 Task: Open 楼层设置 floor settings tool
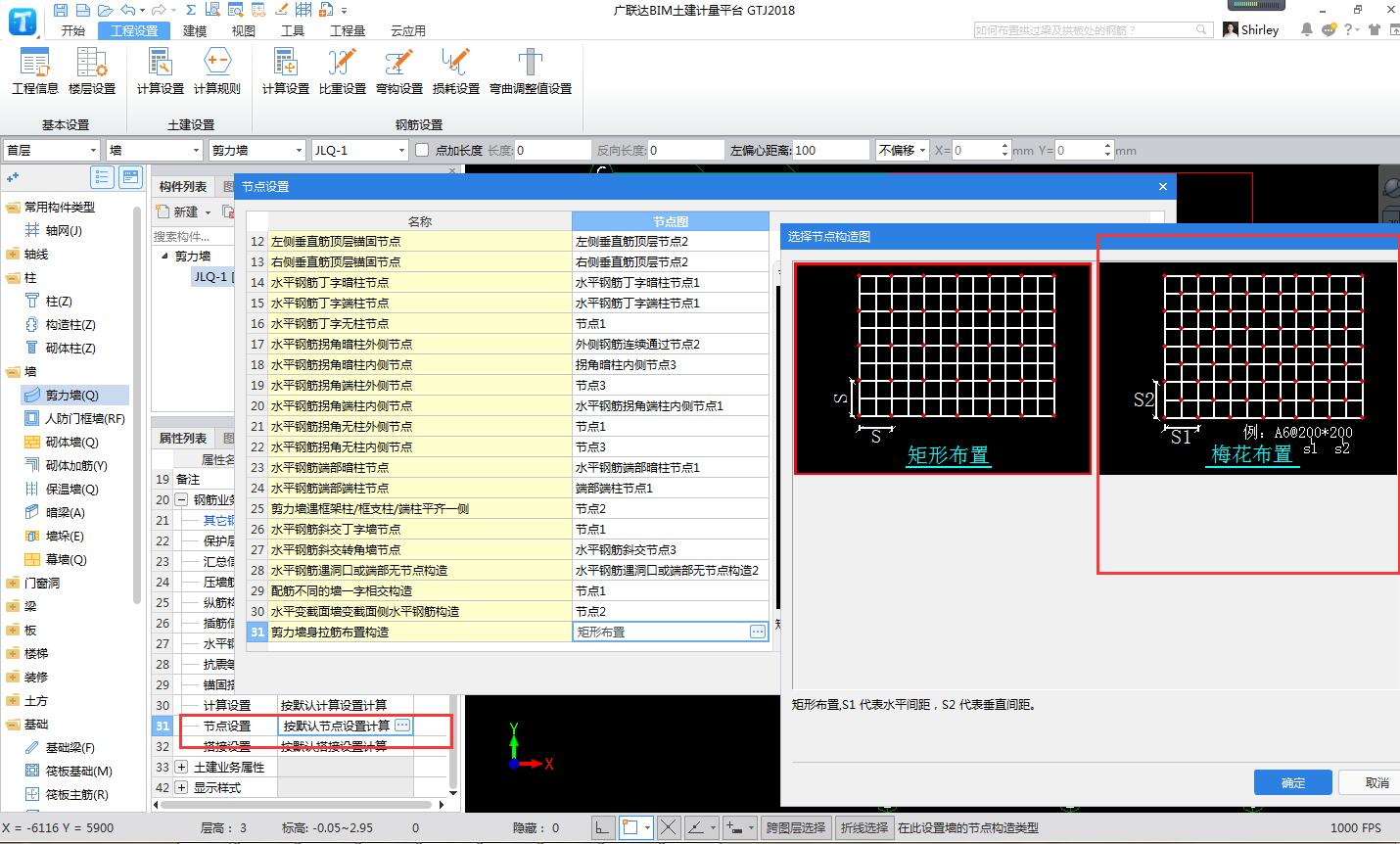(x=92, y=70)
